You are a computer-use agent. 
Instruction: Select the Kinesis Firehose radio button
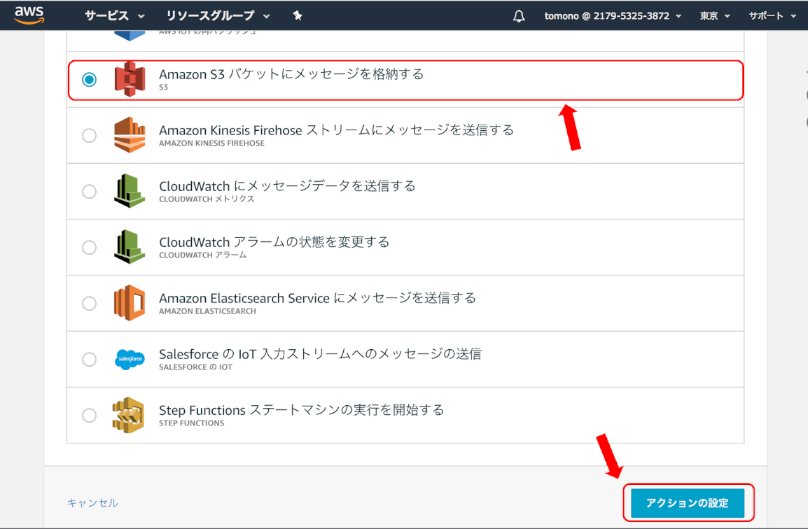point(89,135)
